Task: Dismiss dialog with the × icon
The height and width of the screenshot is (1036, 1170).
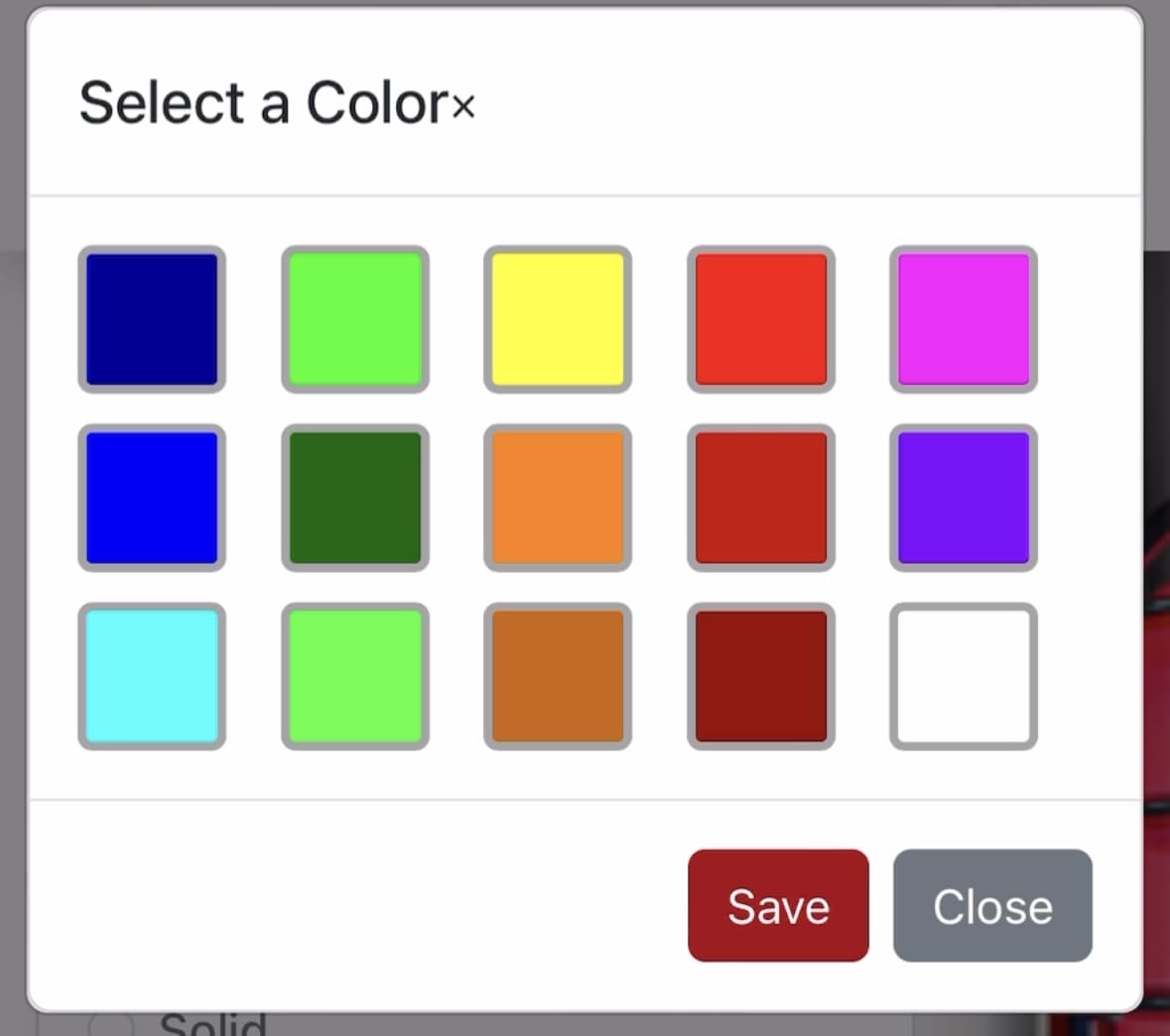Action: click(x=463, y=106)
